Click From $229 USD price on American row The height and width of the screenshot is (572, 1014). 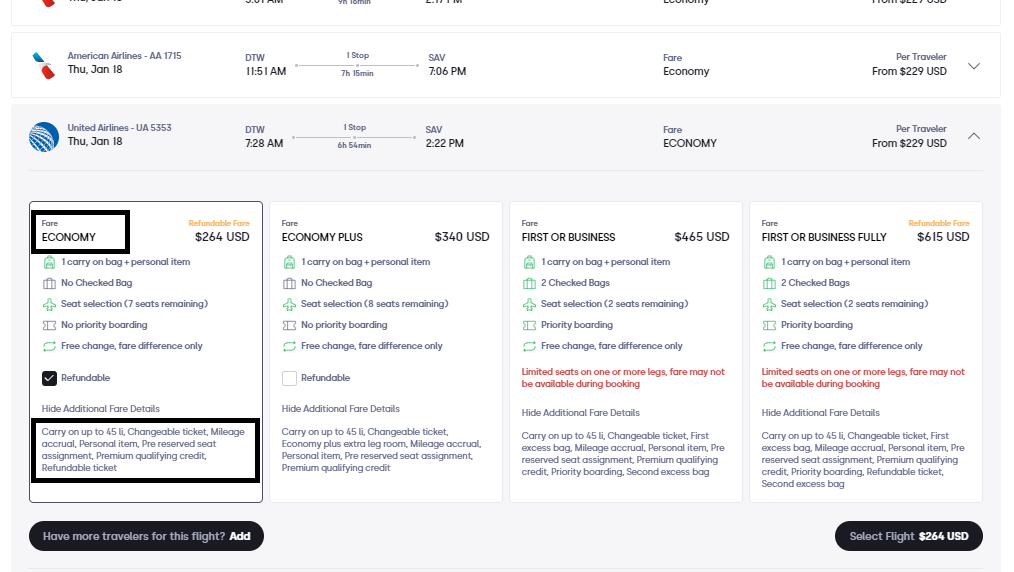point(909,72)
